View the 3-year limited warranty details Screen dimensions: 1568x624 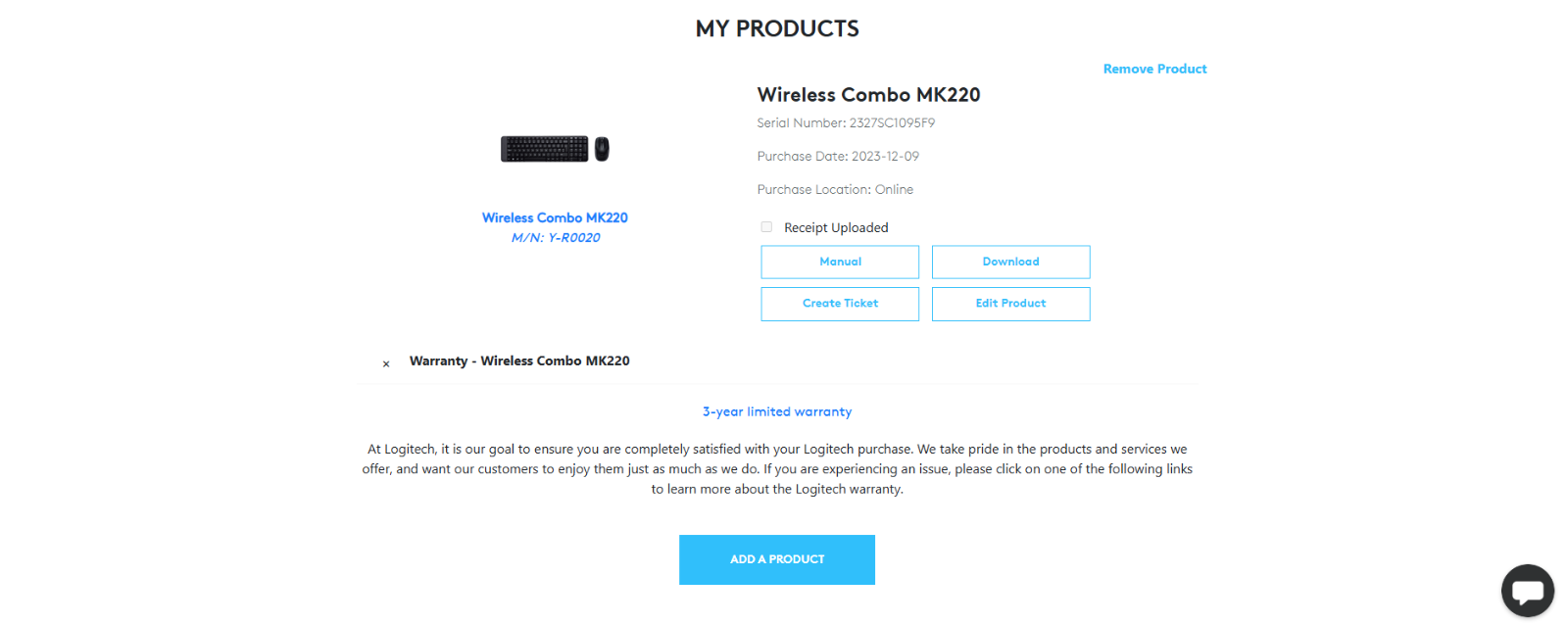[777, 411]
